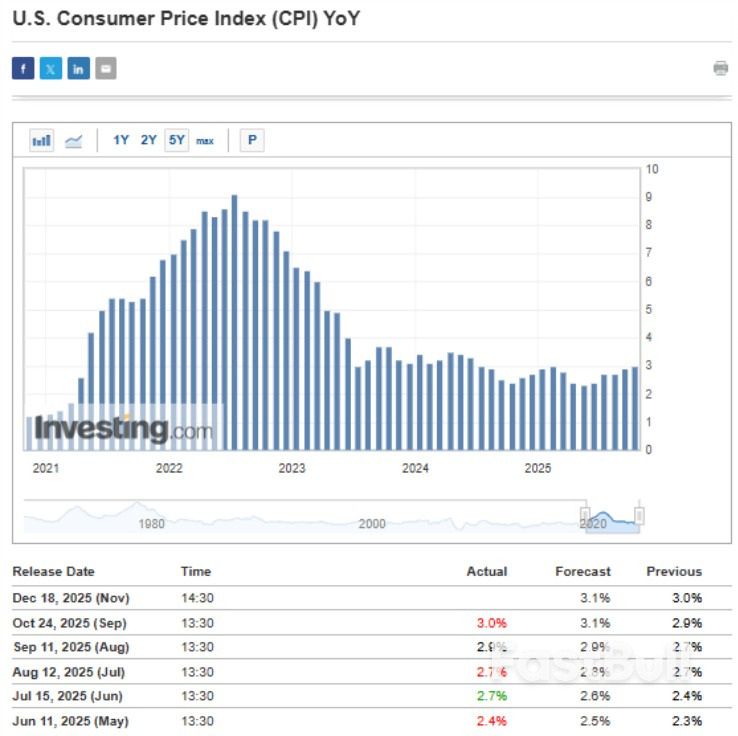Image resolution: width=738 pixels, height=736 pixels.
Task: Open the Oct 24, 2025 (Sep) release row
Action: click(71, 622)
